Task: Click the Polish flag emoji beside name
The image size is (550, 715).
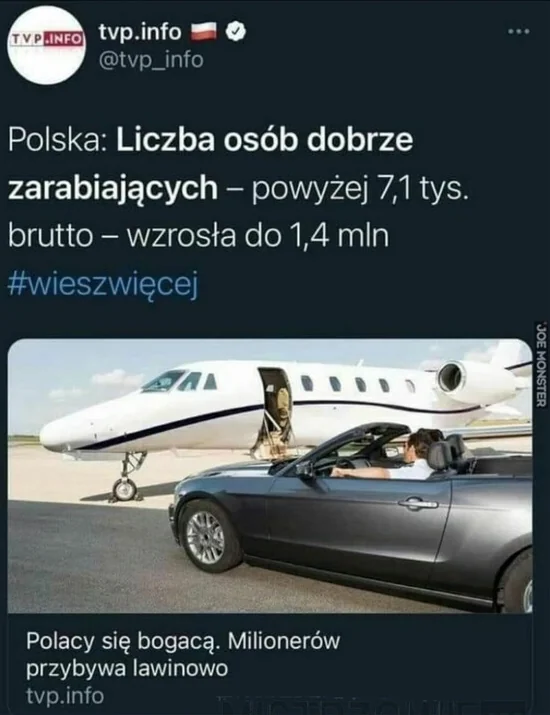Action: pos(204,31)
